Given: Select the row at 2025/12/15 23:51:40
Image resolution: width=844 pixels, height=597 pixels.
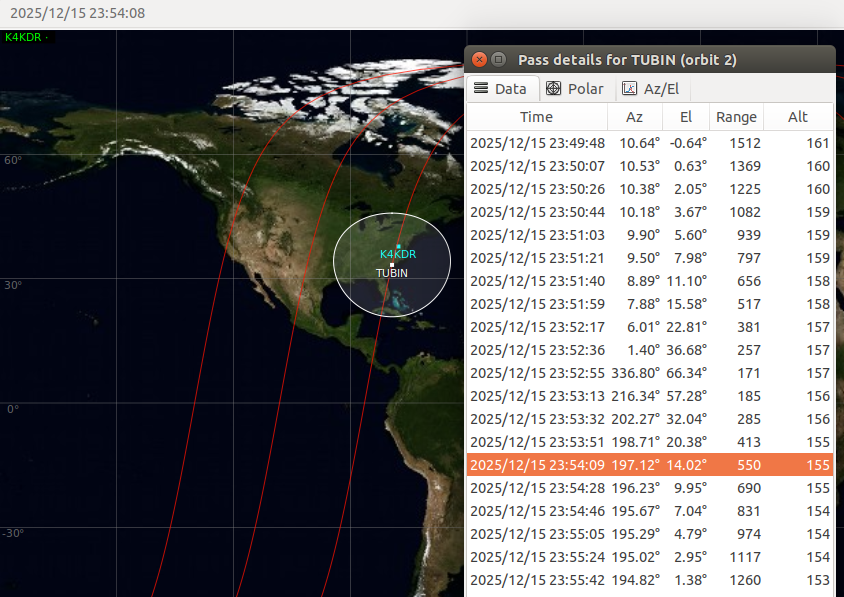Looking at the screenshot, I should point(650,281).
